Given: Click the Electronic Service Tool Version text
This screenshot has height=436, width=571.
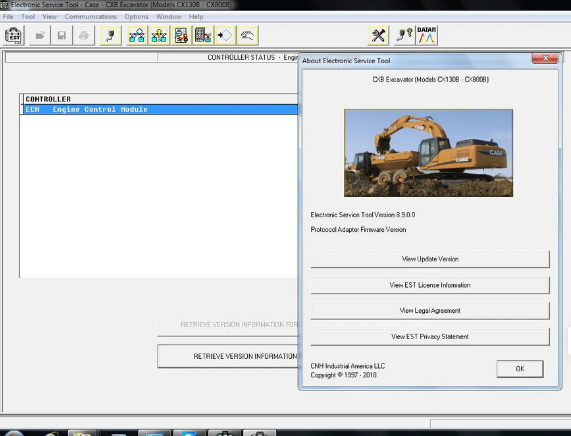Looking at the screenshot, I should (x=363, y=215).
